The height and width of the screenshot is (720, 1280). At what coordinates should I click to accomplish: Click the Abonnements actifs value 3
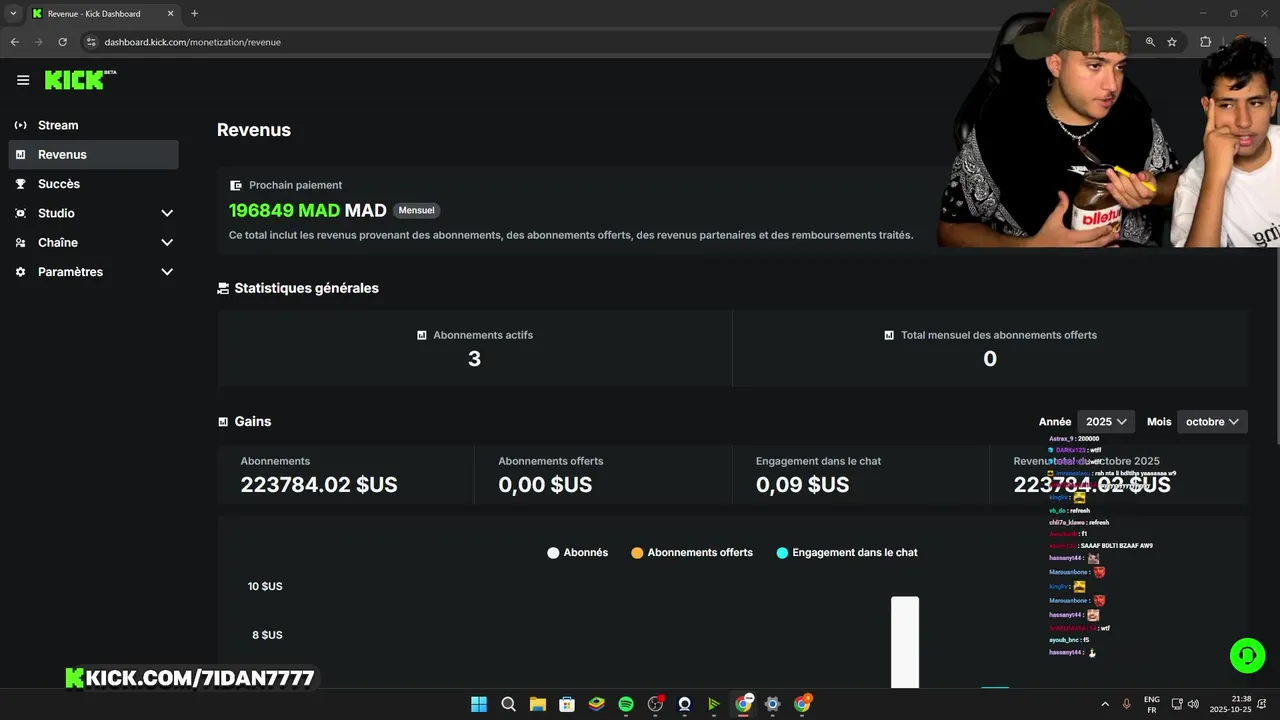click(x=474, y=359)
